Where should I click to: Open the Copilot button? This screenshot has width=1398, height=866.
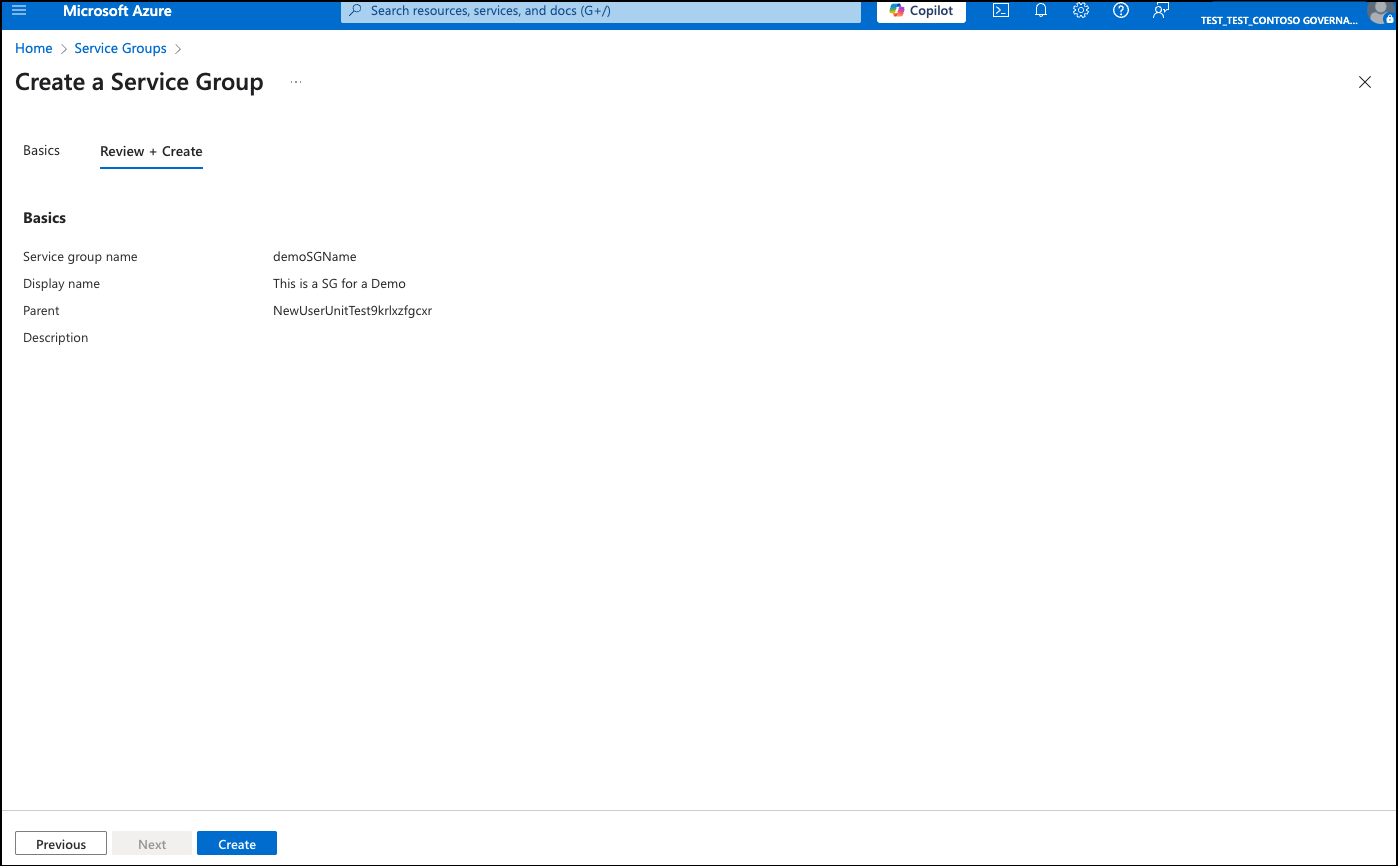pyautogui.click(x=921, y=11)
